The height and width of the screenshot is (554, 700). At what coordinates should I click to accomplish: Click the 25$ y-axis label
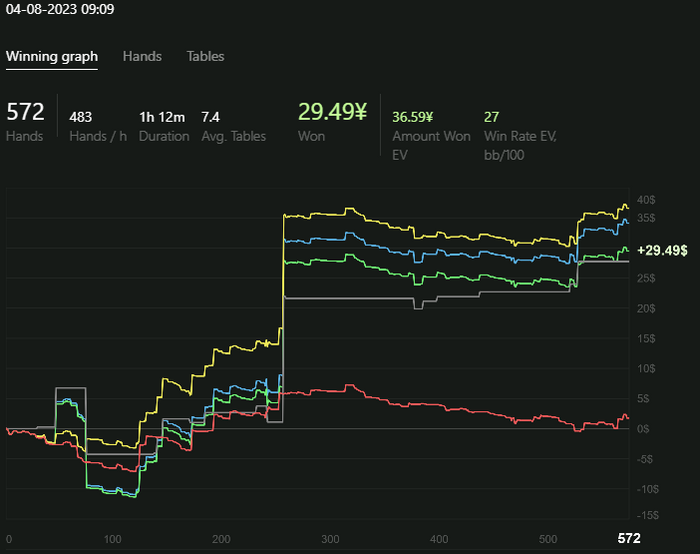pyautogui.click(x=646, y=278)
